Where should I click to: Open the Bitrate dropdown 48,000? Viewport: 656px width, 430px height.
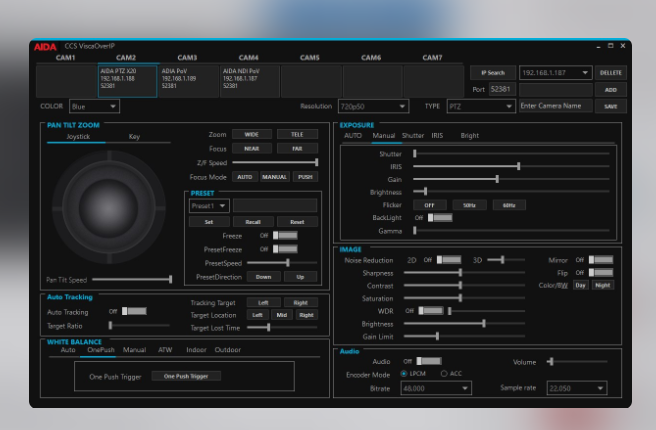[436, 388]
